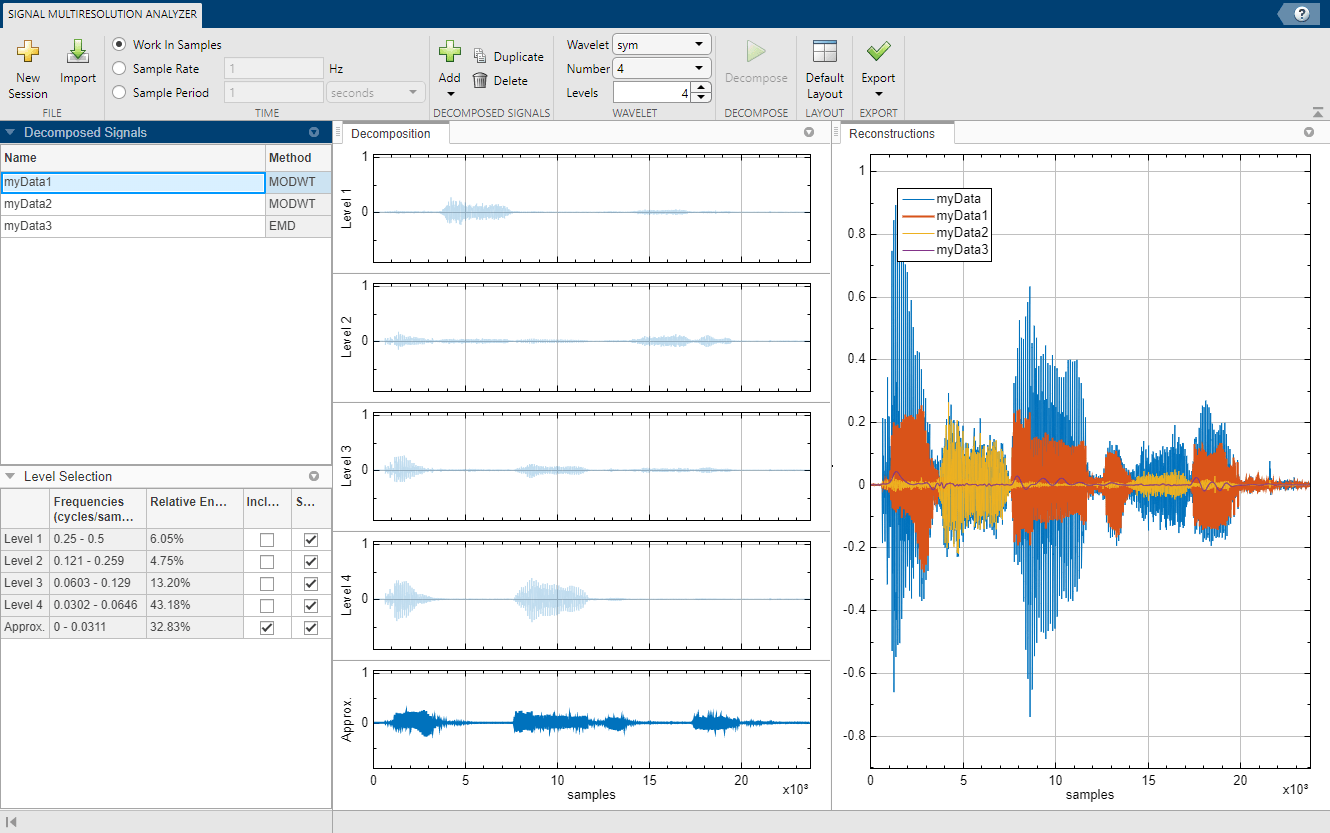This screenshot has width=1330, height=833.
Task: Switch to the Reconstructions tab
Action: [894, 132]
